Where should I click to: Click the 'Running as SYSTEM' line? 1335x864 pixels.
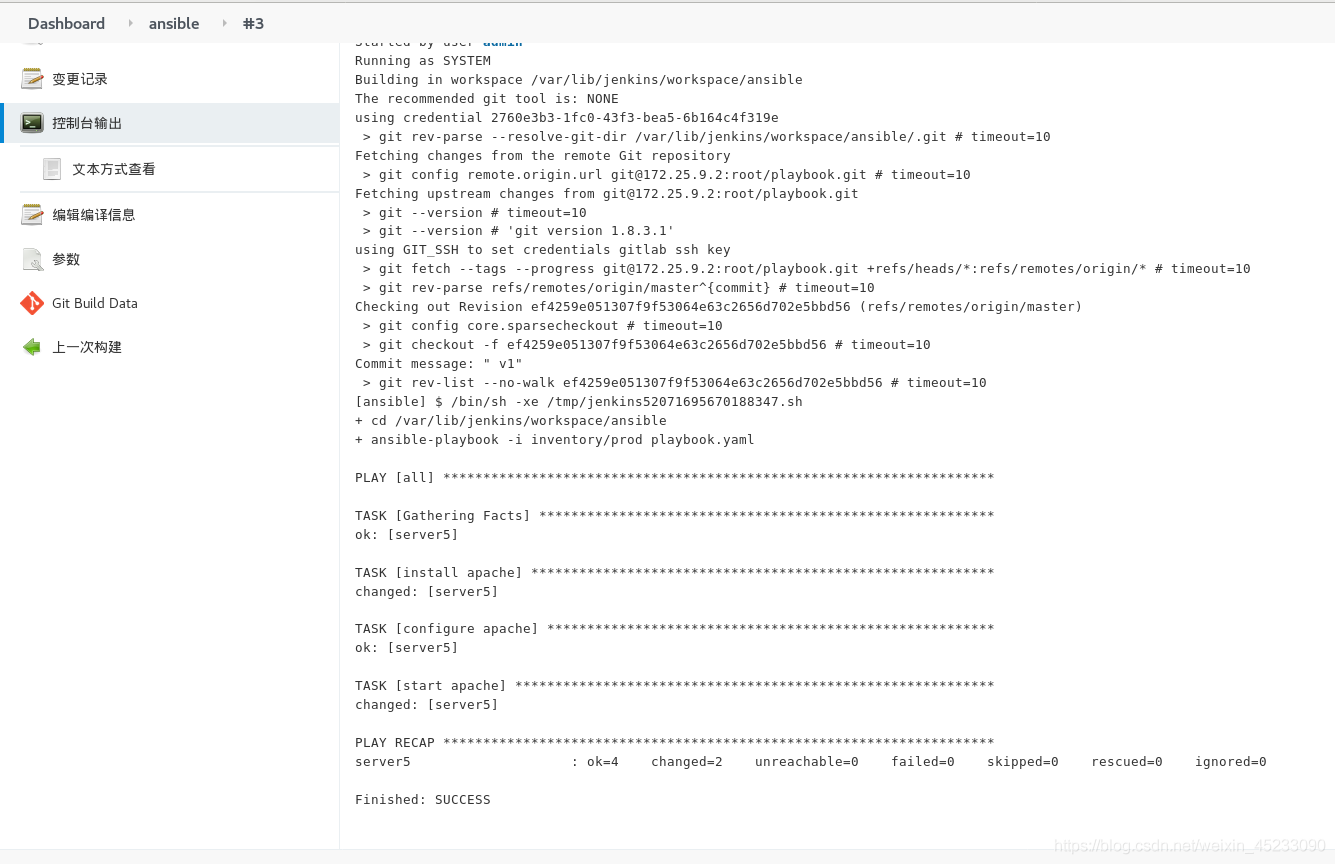tap(423, 61)
